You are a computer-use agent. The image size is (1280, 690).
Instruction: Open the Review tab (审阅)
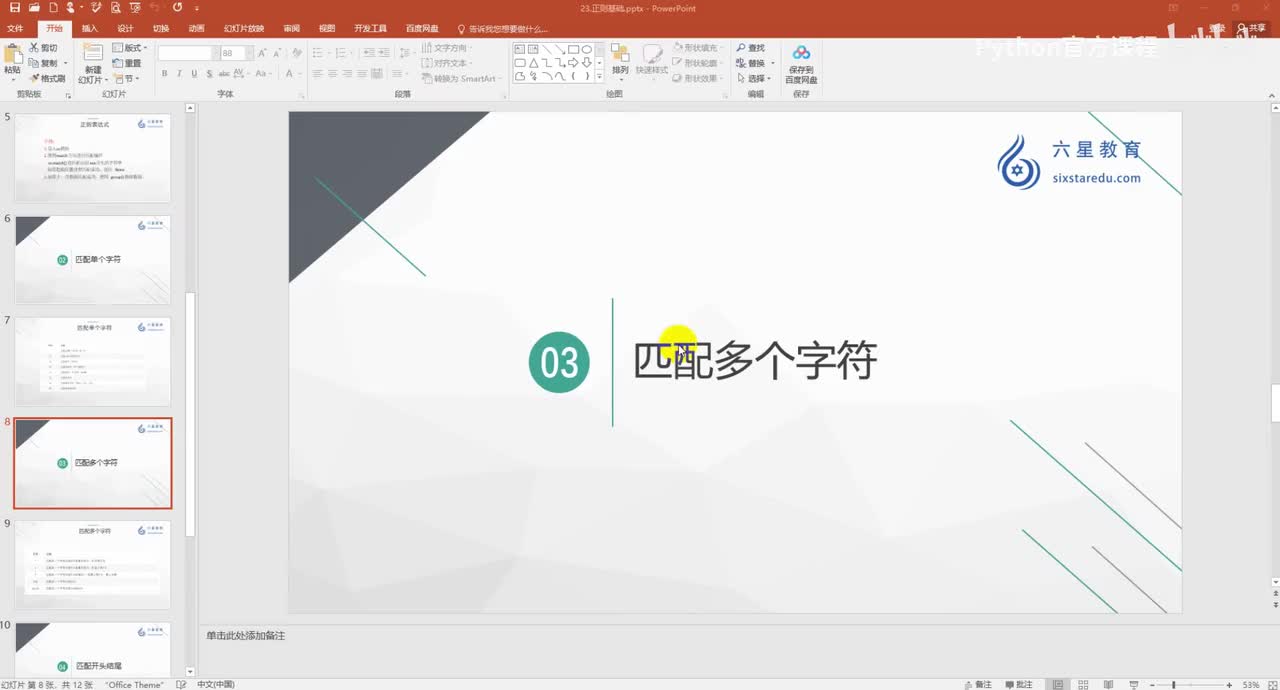coord(291,29)
